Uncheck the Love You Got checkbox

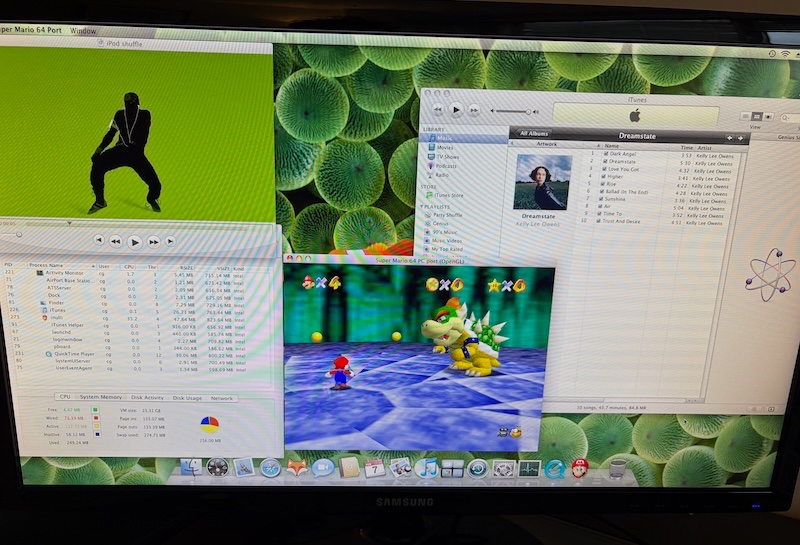604,169
